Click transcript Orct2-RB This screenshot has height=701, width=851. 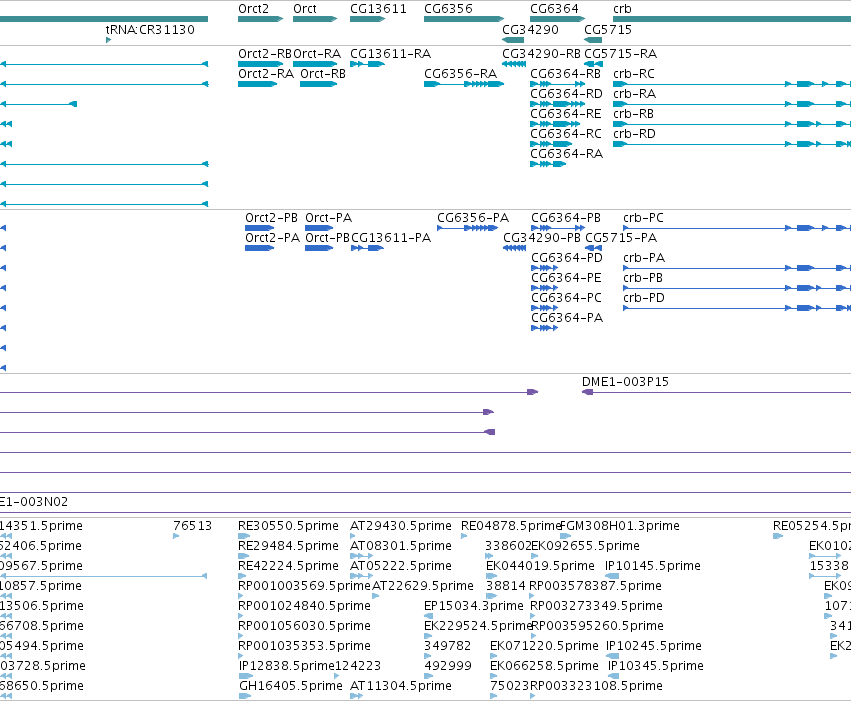[x=261, y=64]
